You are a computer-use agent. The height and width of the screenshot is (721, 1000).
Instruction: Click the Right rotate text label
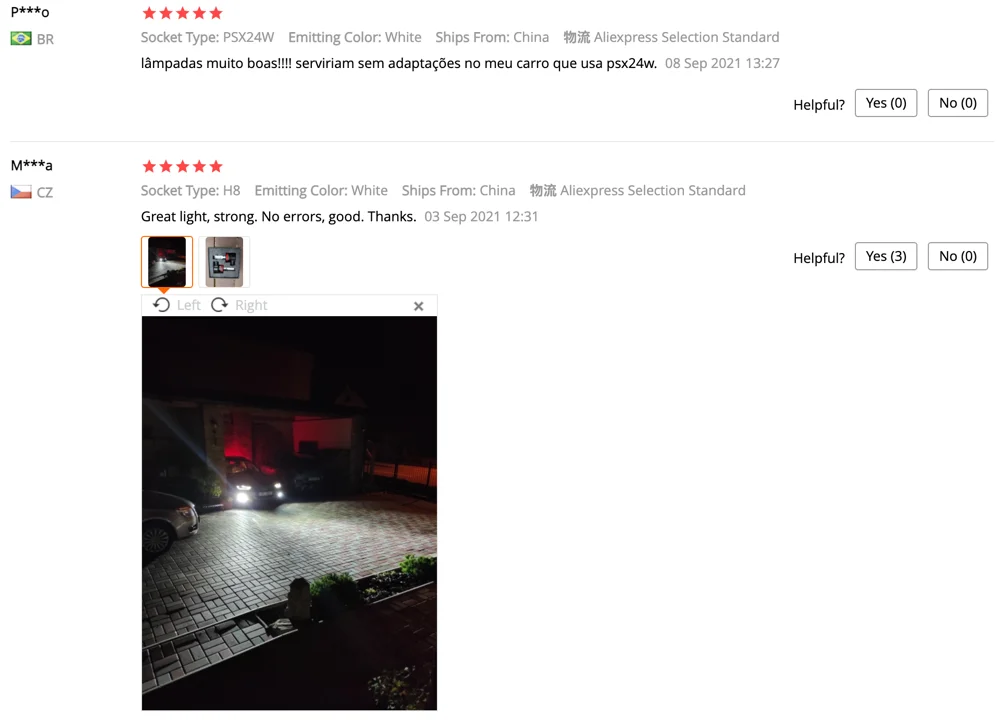click(251, 305)
